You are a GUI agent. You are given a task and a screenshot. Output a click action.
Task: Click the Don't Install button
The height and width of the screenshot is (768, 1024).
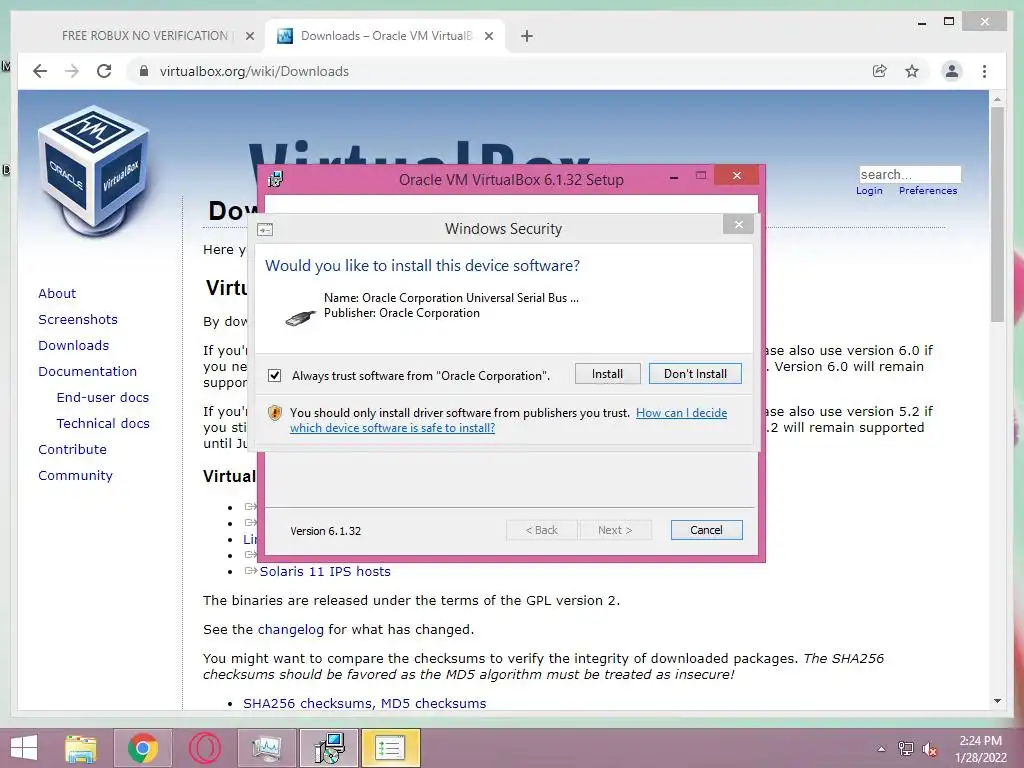click(x=695, y=374)
